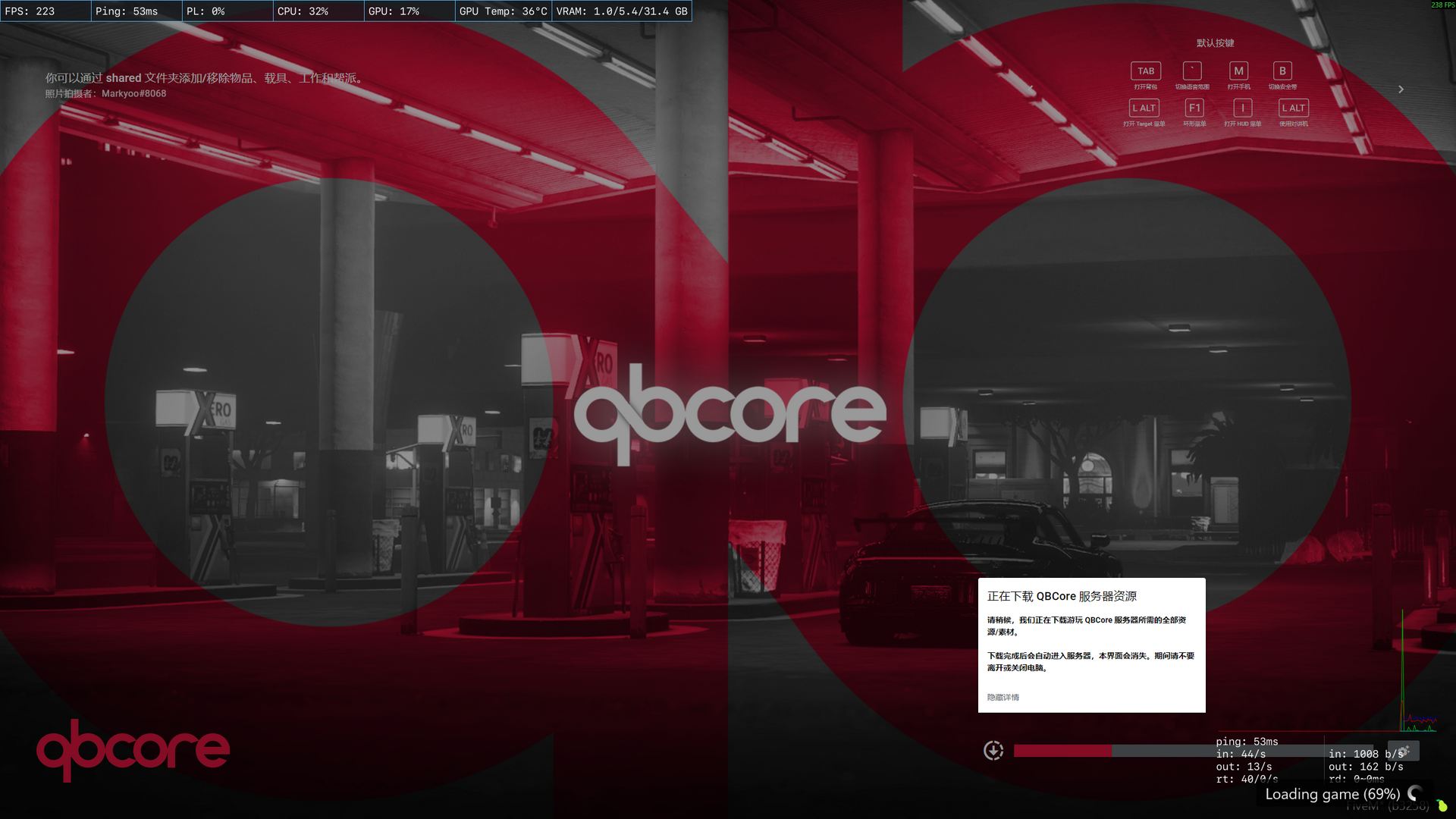The width and height of the screenshot is (1456, 819).
Task: Click the GPU Temp: 36°C overlay cell
Action: [x=504, y=11]
